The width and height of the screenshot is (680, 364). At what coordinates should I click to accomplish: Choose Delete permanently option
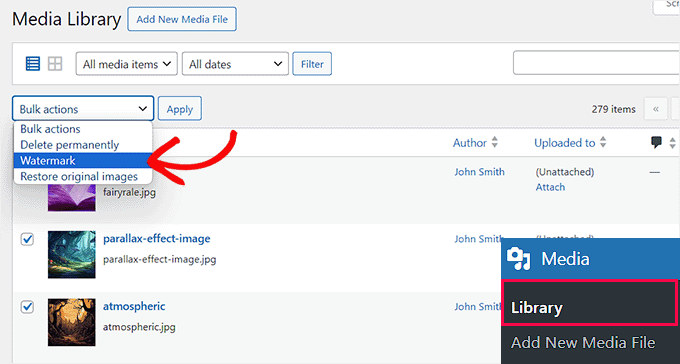tap(83, 144)
